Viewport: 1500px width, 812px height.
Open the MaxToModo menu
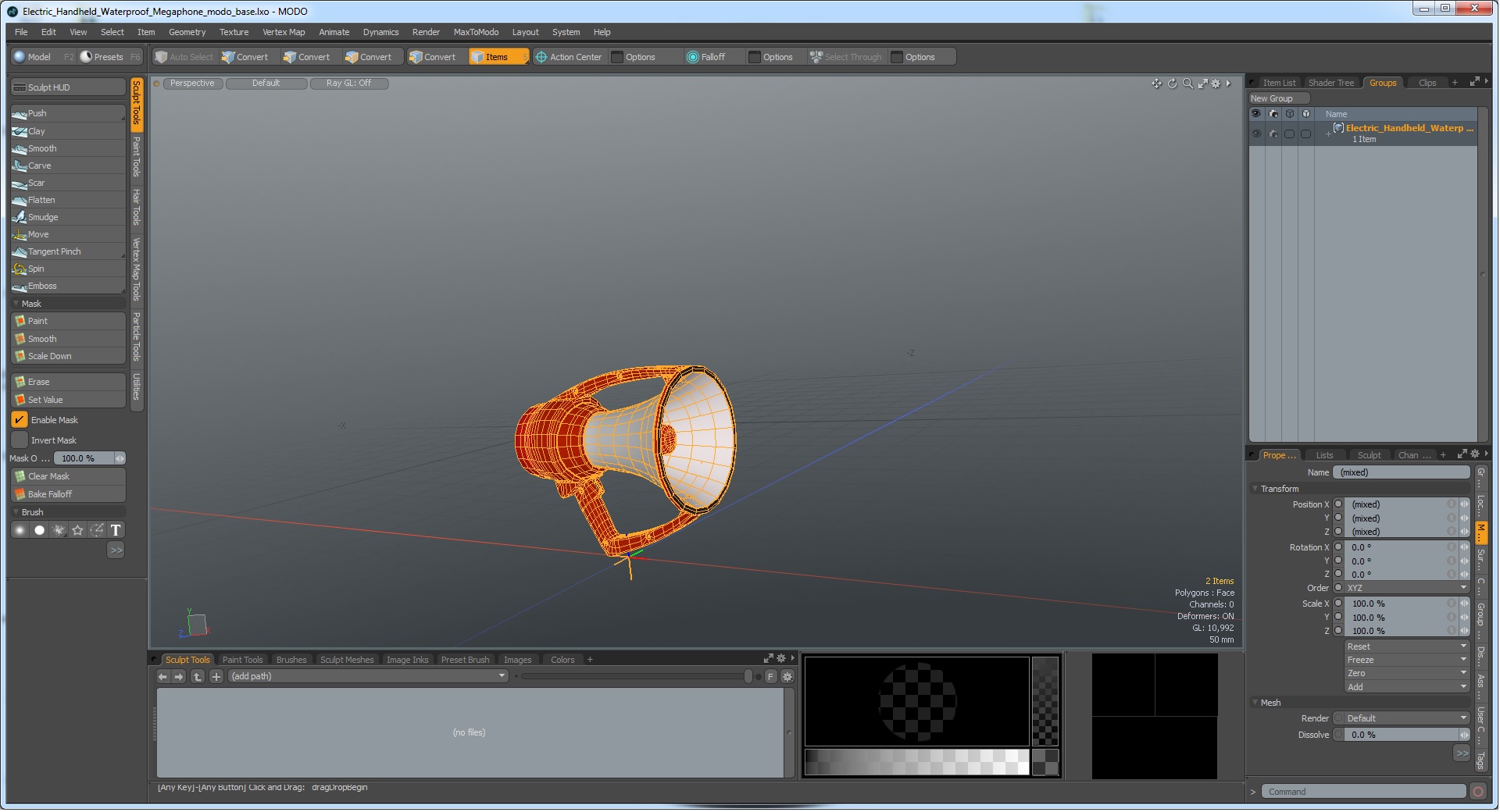[477, 32]
